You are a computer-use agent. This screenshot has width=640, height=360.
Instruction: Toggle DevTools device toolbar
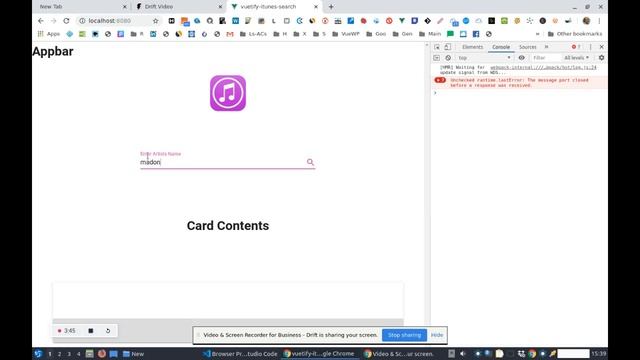tap(448, 47)
